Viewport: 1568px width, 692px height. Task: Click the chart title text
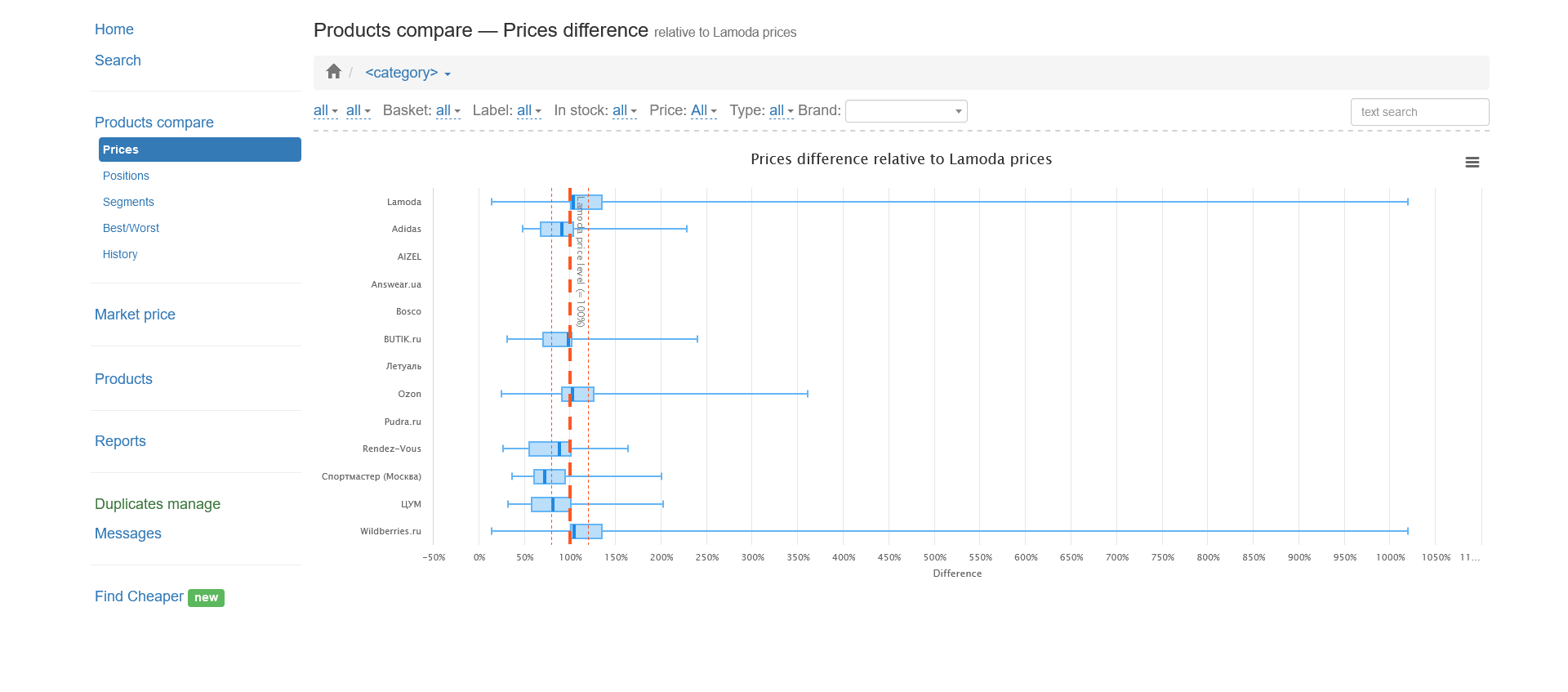coord(901,159)
